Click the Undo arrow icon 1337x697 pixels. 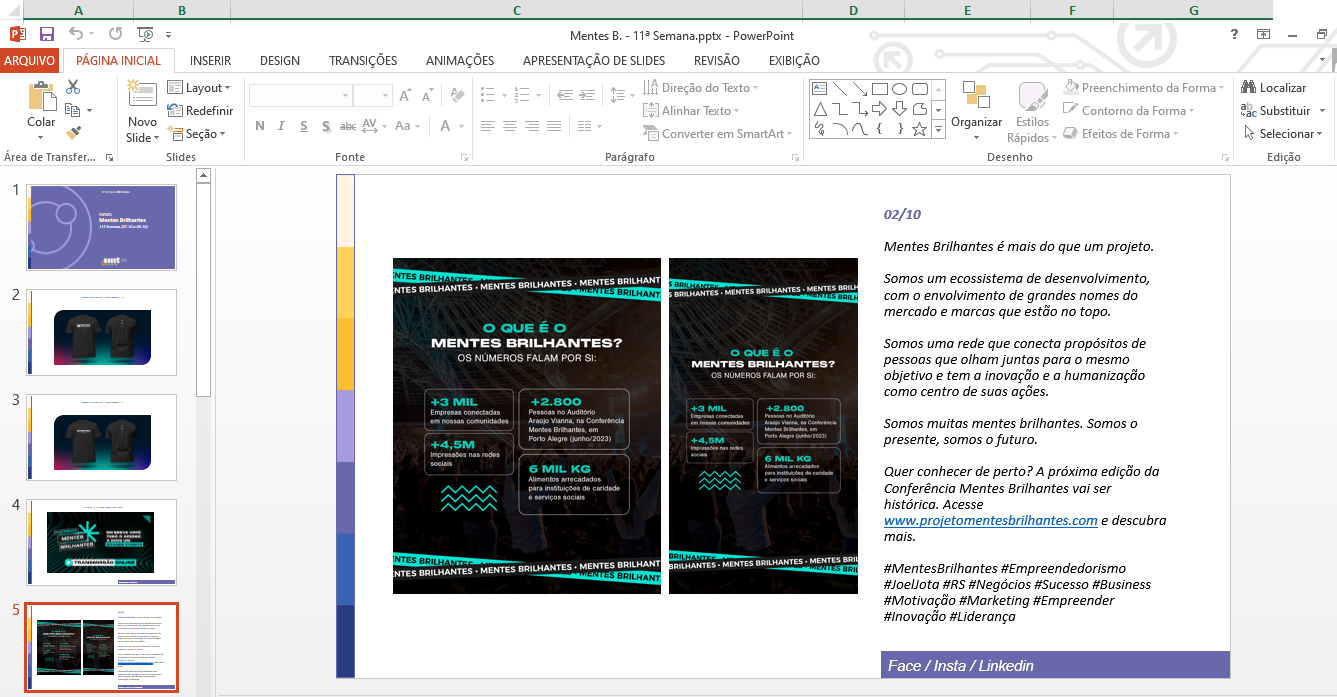77,34
